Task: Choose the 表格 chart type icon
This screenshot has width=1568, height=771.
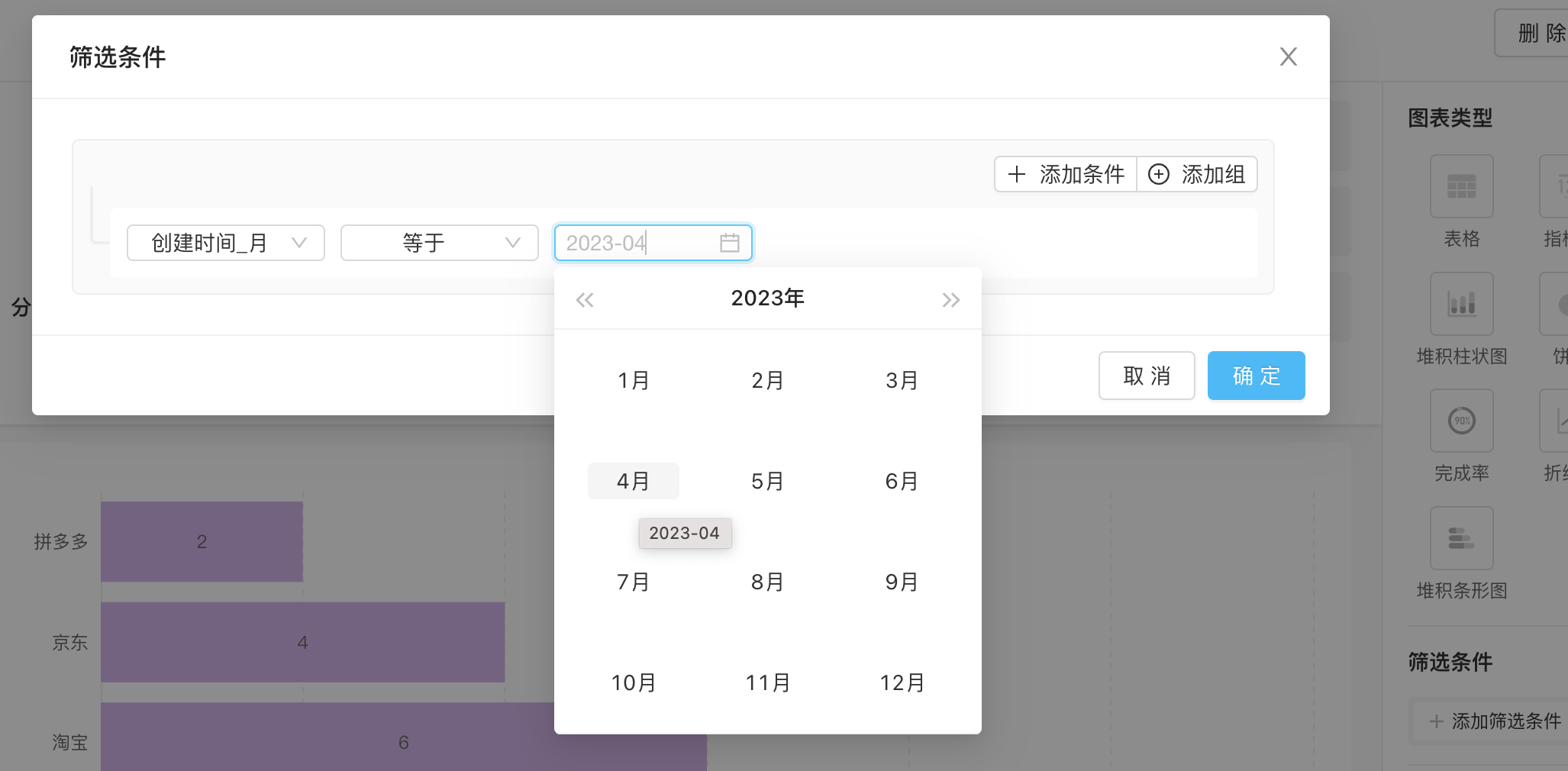Action: pyautogui.click(x=1462, y=186)
